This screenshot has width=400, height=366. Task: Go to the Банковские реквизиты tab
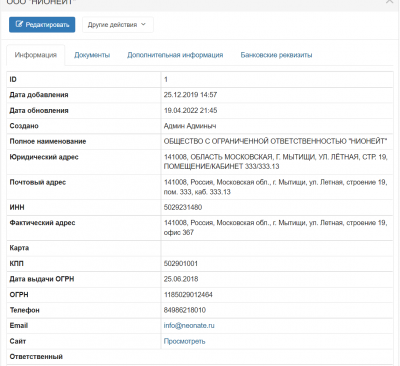[276, 55]
